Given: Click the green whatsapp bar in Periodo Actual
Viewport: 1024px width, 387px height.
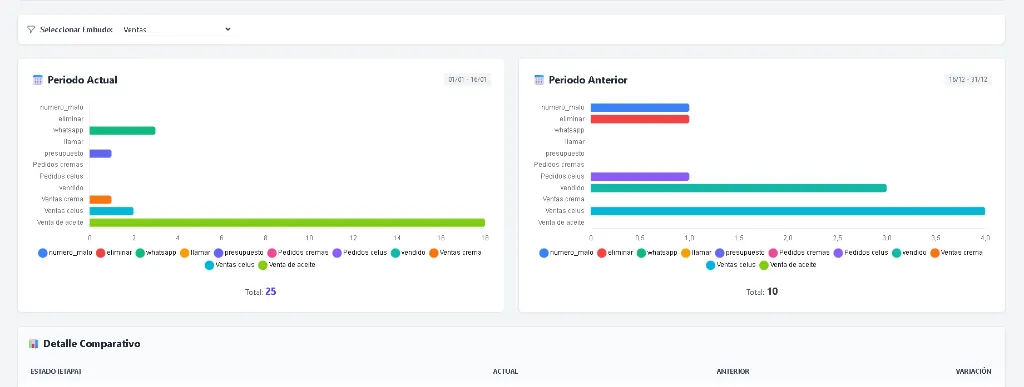Looking at the screenshot, I should pos(122,131).
